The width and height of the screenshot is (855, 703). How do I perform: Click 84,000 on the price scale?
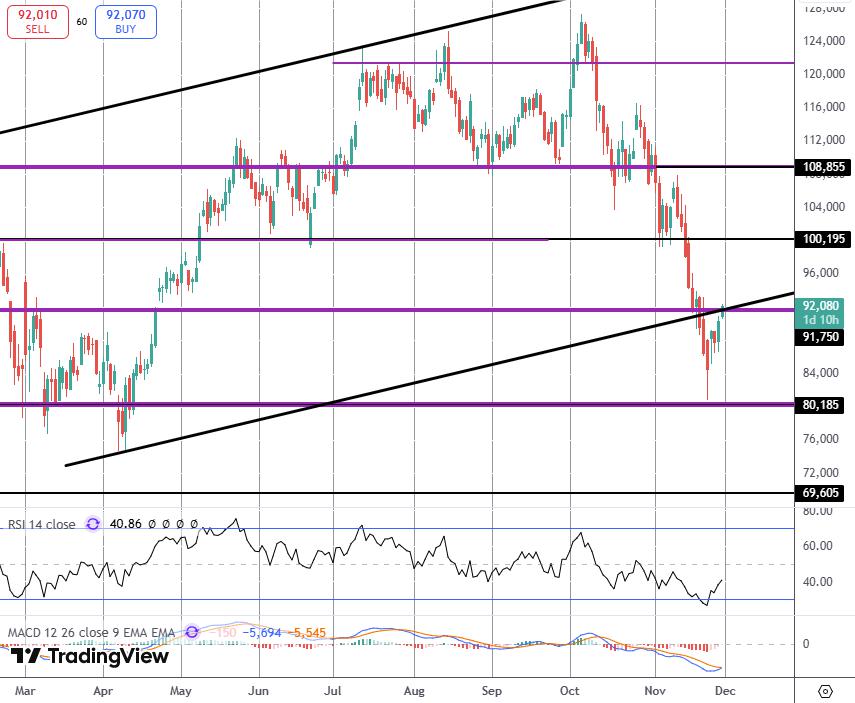[x=821, y=373]
